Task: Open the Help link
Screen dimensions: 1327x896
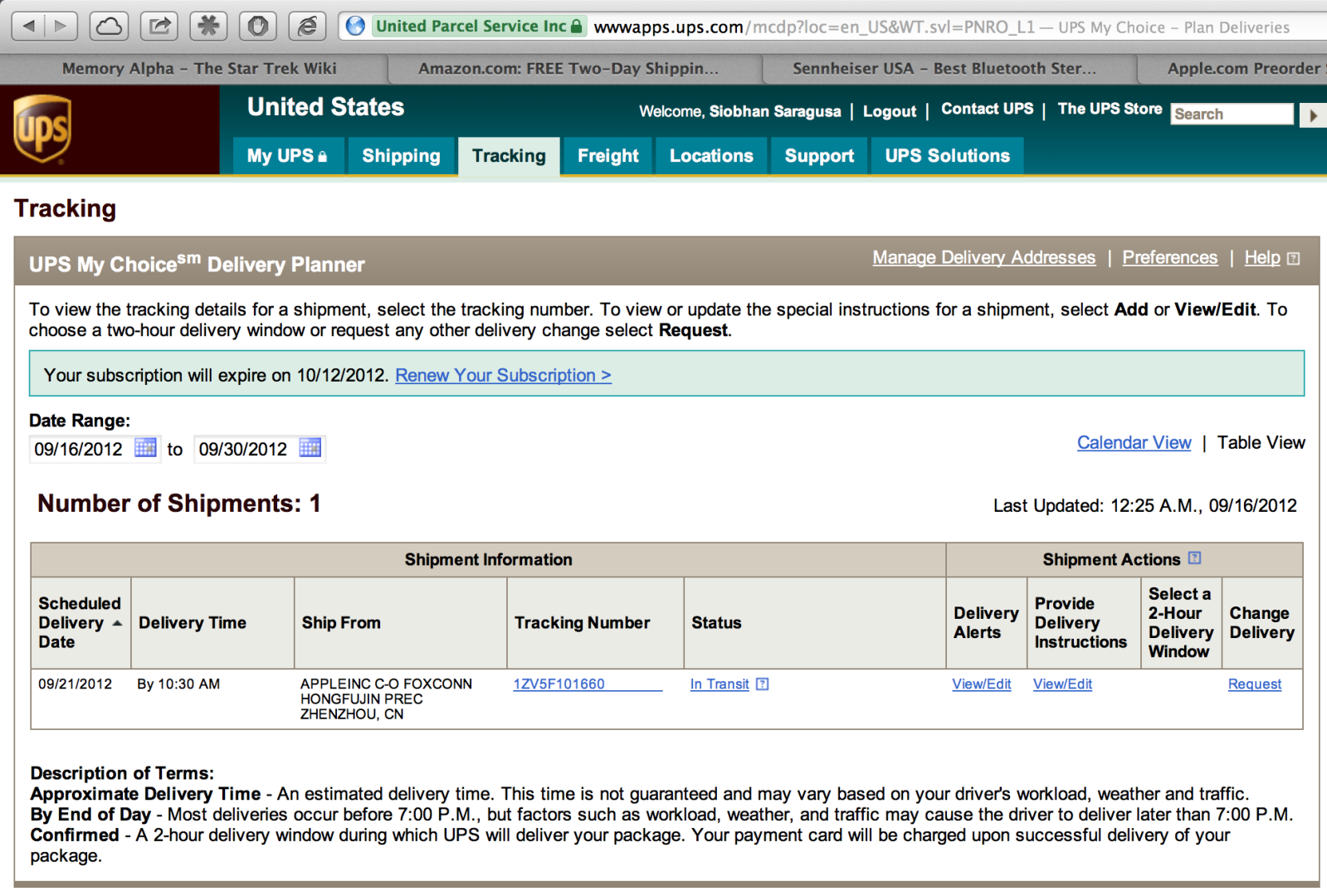Action: point(1262,258)
